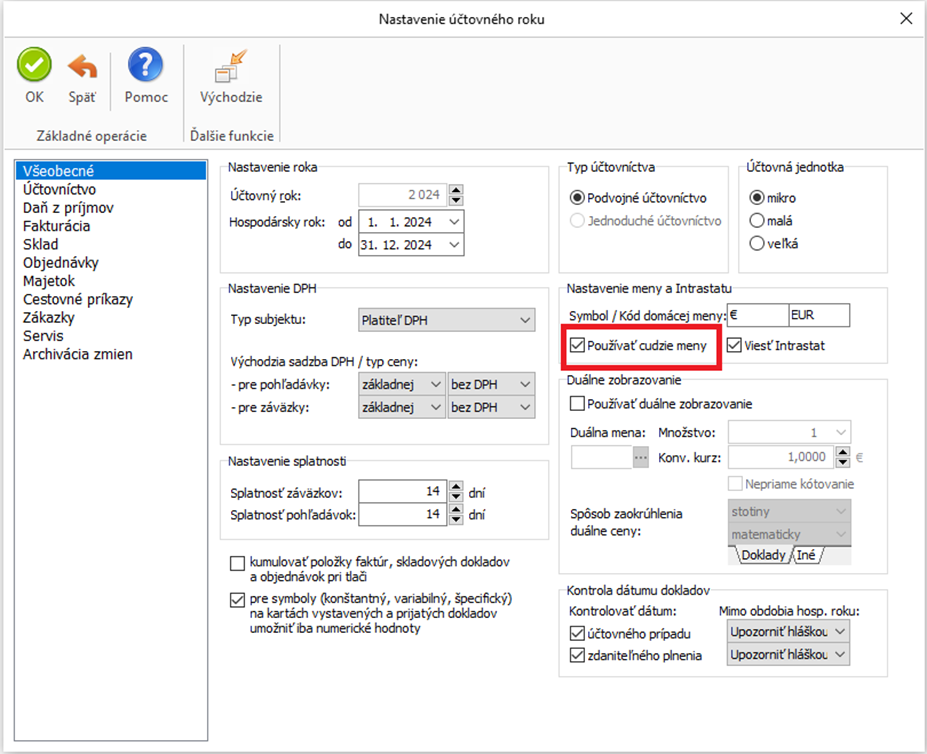Click ellipsis button next to Duálna mena
Screen dimensions: 927x754
pyautogui.click(x=642, y=457)
